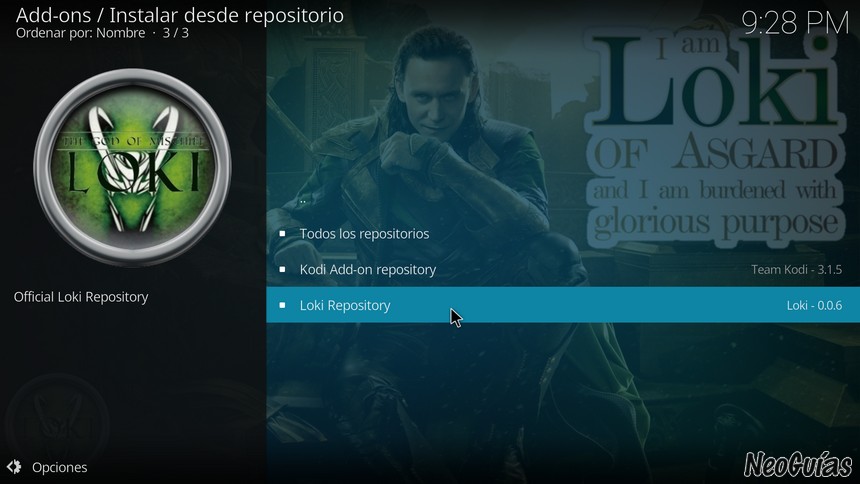Viewport: 860px width, 484px height.
Task: Open the Loki Repository entry
Action: (x=563, y=305)
